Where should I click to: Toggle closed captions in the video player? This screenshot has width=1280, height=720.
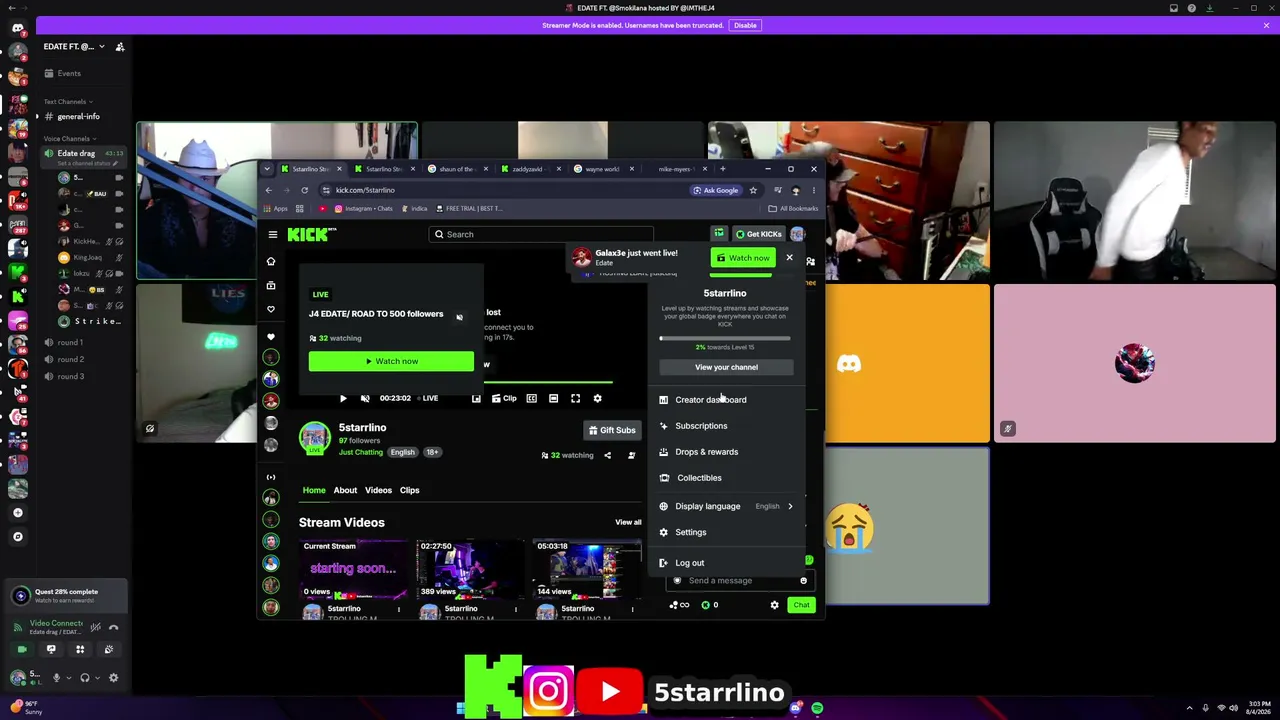click(532, 398)
